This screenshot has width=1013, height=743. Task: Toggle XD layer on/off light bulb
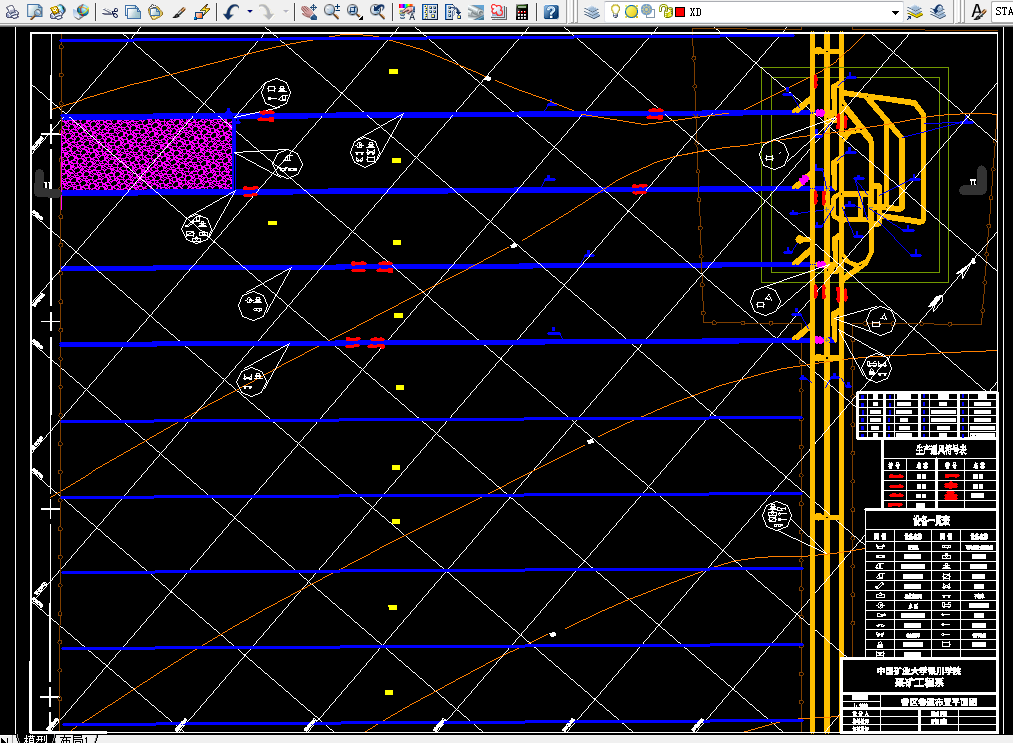click(x=615, y=11)
